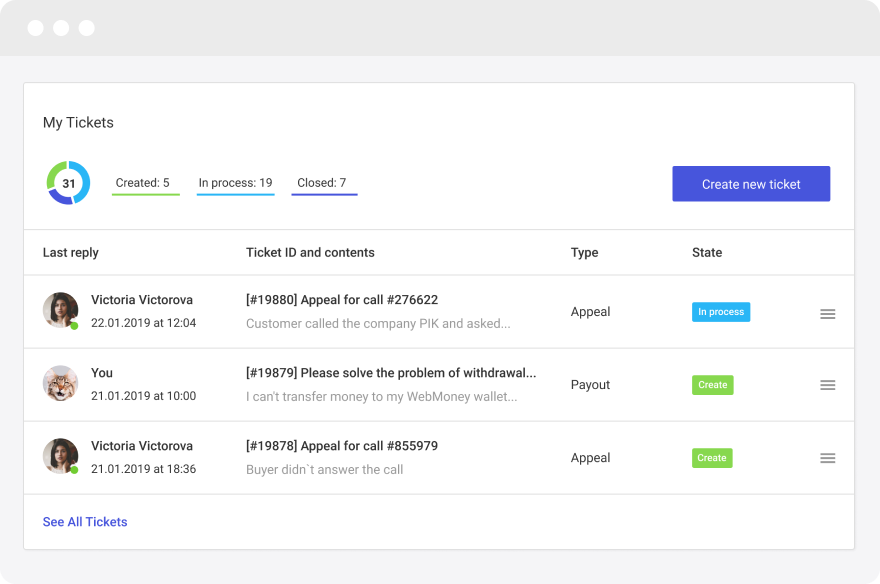Filter by Closed: 7 tab
The image size is (880, 584).
point(322,183)
